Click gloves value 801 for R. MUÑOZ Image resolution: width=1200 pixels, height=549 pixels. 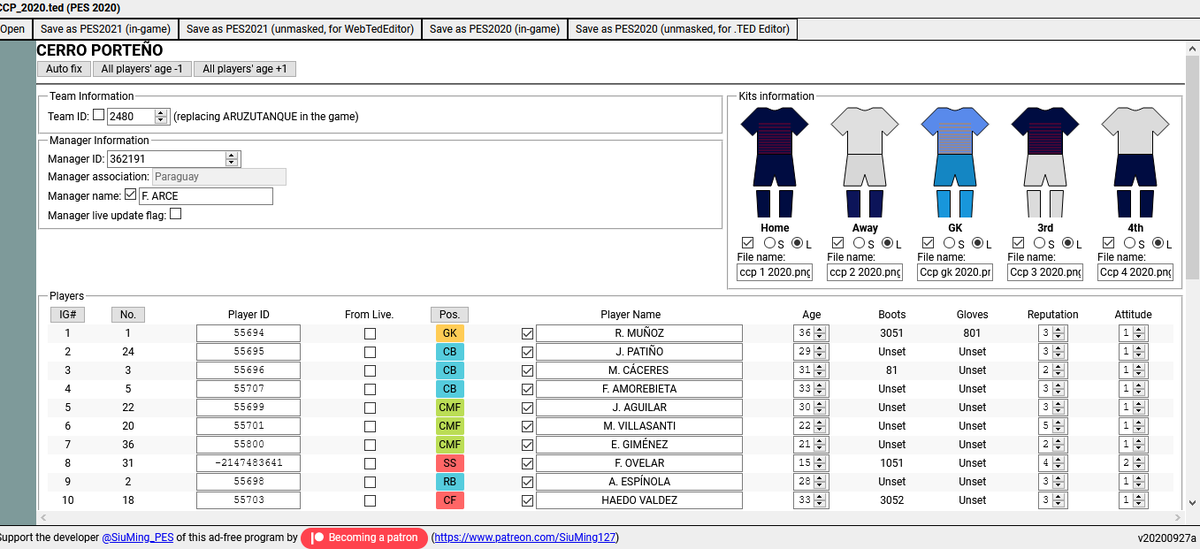pyautogui.click(x=972, y=333)
